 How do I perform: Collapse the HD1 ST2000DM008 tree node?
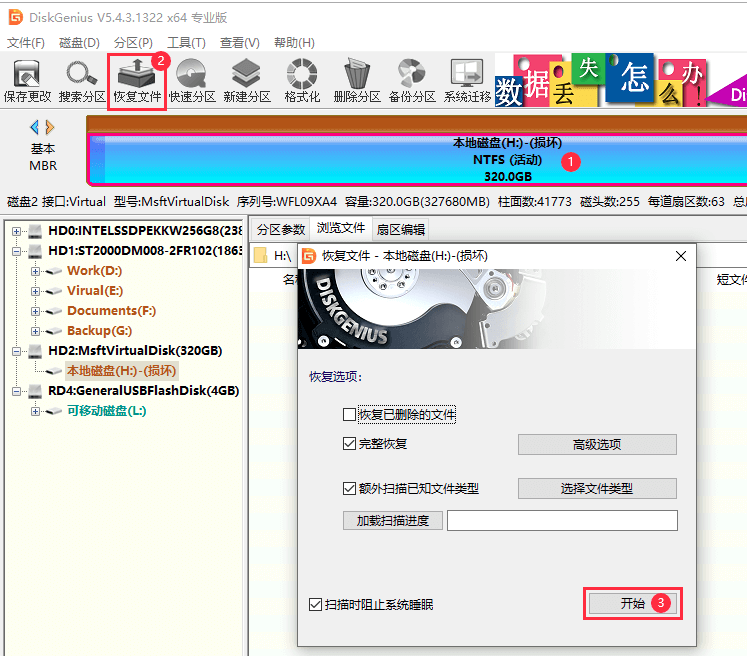[x=17, y=252]
